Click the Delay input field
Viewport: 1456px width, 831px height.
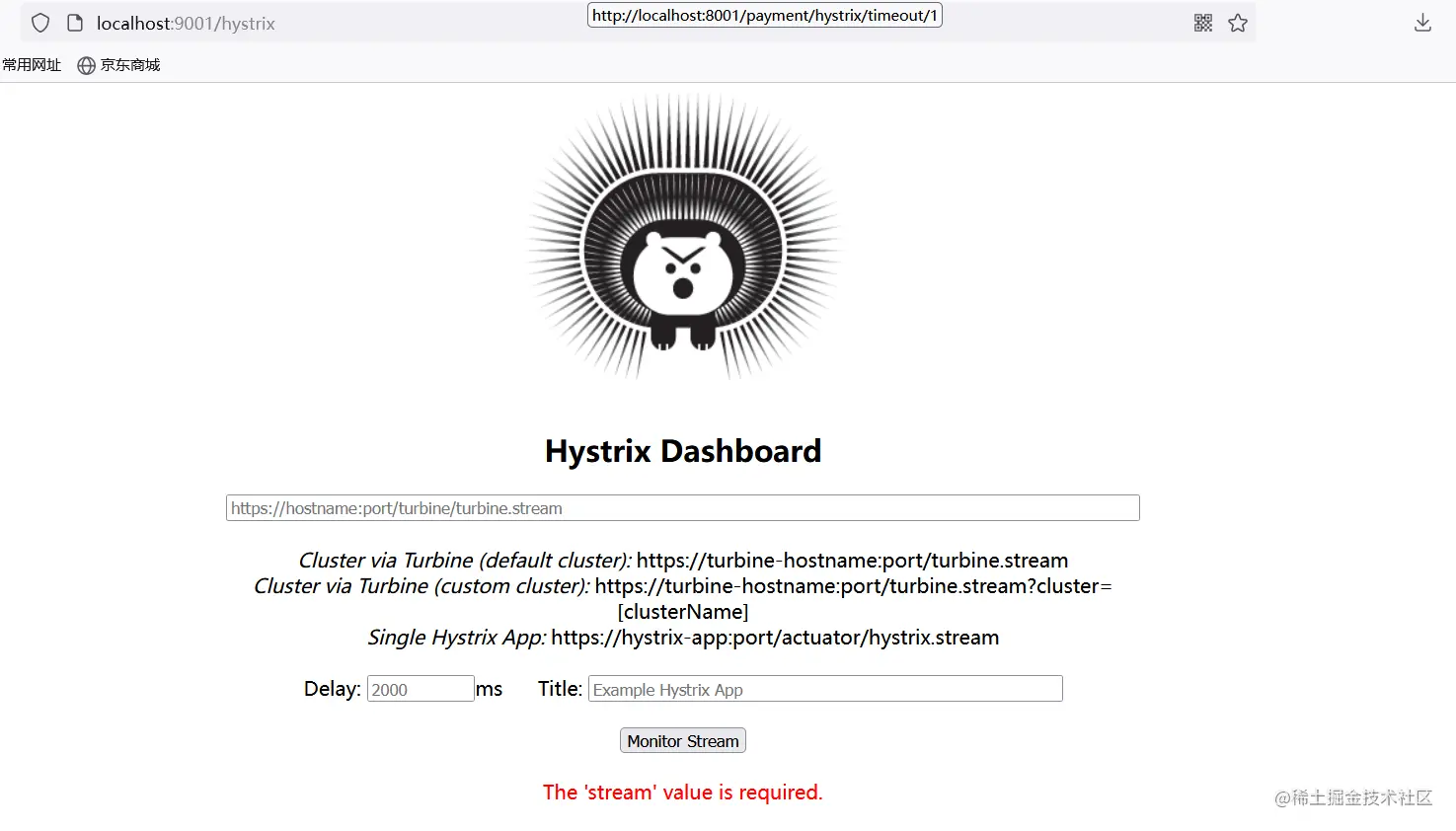[421, 689]
